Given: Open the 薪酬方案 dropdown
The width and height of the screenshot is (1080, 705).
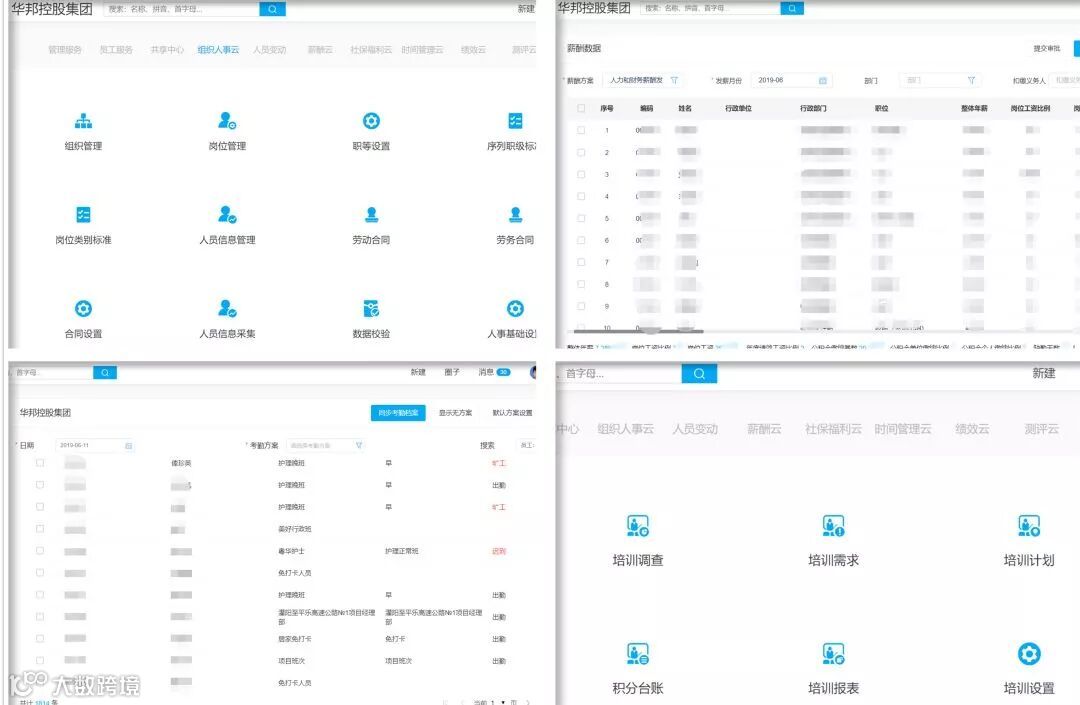Looking at the screenshot, I should (x=644, y=81).
